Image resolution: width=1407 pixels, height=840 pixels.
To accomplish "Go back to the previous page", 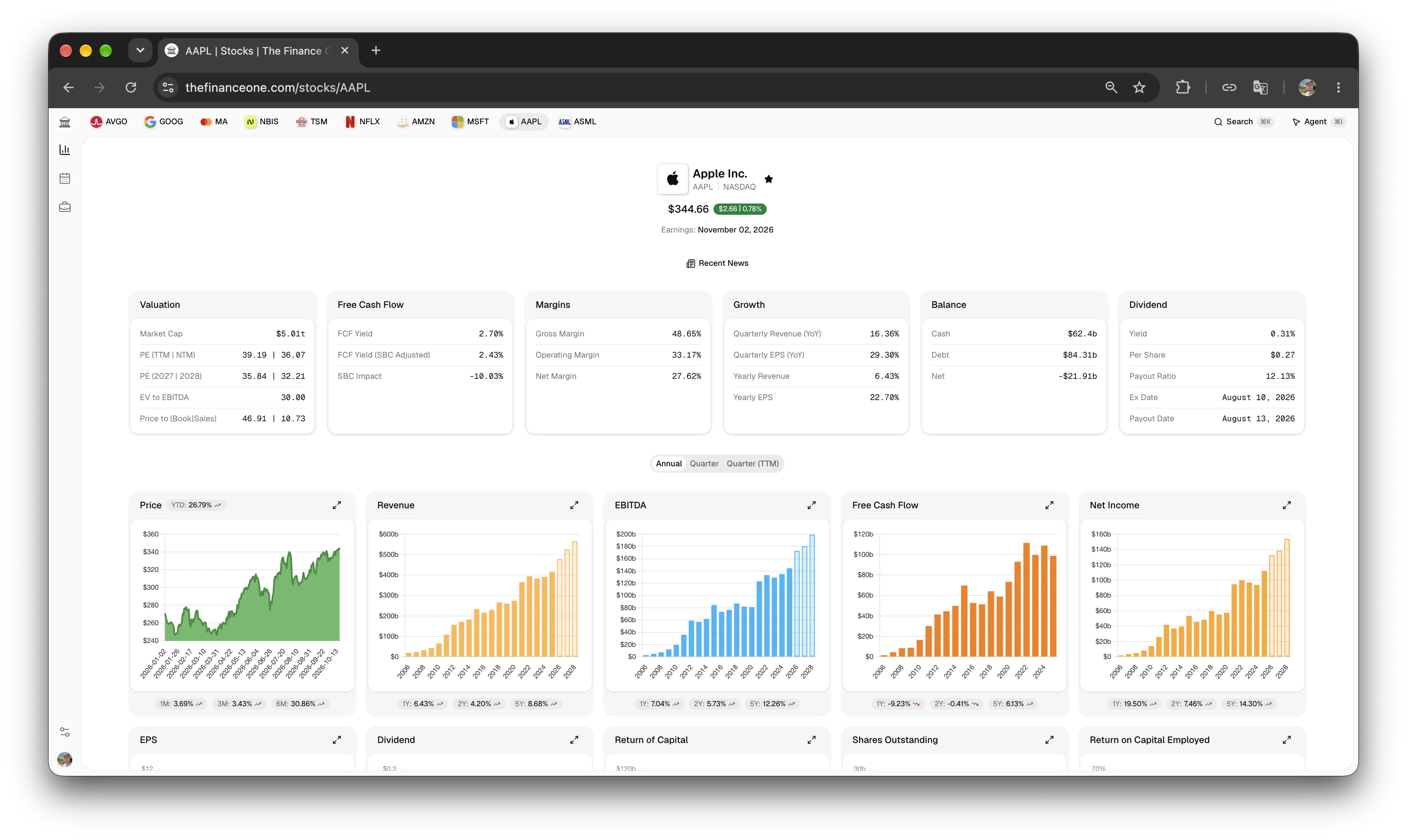I will click(68, 87).
